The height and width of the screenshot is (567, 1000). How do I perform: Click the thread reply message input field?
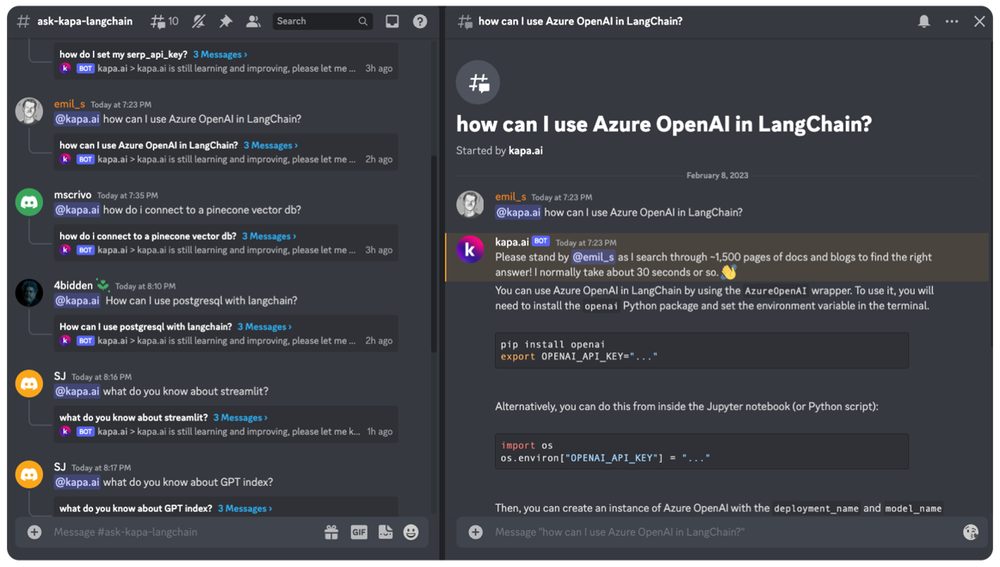click(724, 532)
